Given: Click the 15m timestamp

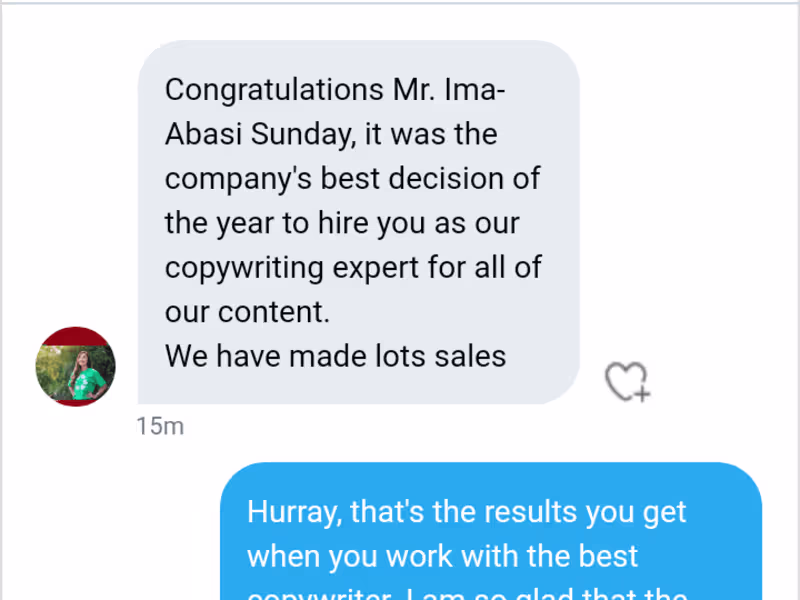Looking at the screenshot, I should [x=160, y=427].
